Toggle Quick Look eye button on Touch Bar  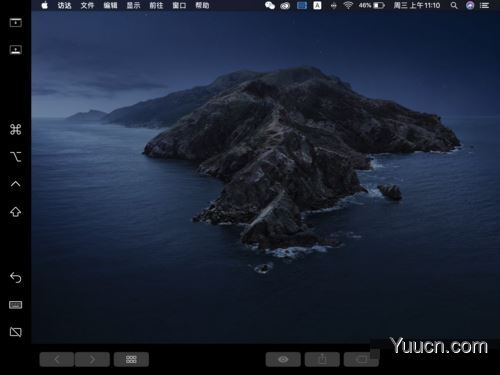(x=283, y=359)
